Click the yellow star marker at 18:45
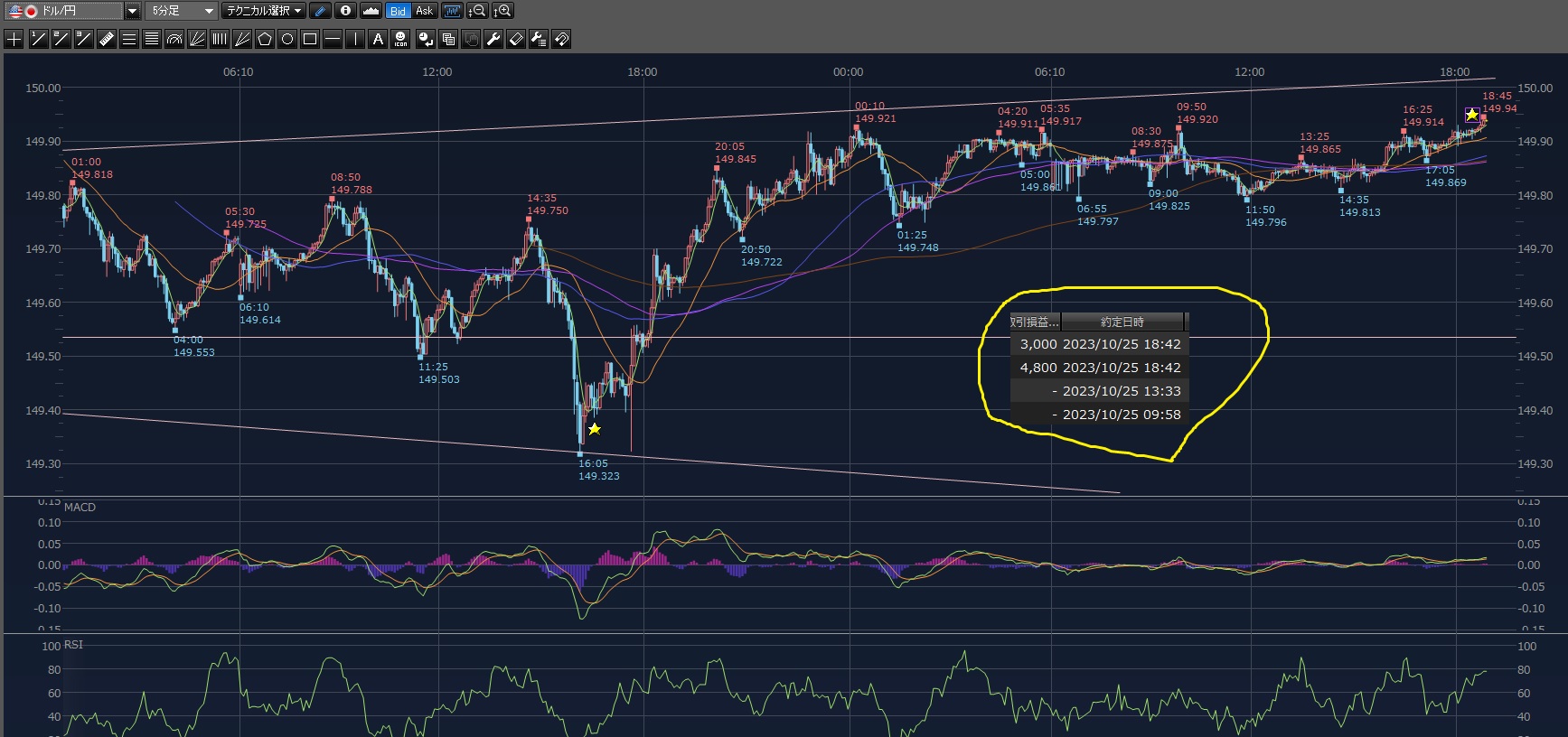The image size is (1568, 737). [x=1472, y=115]
